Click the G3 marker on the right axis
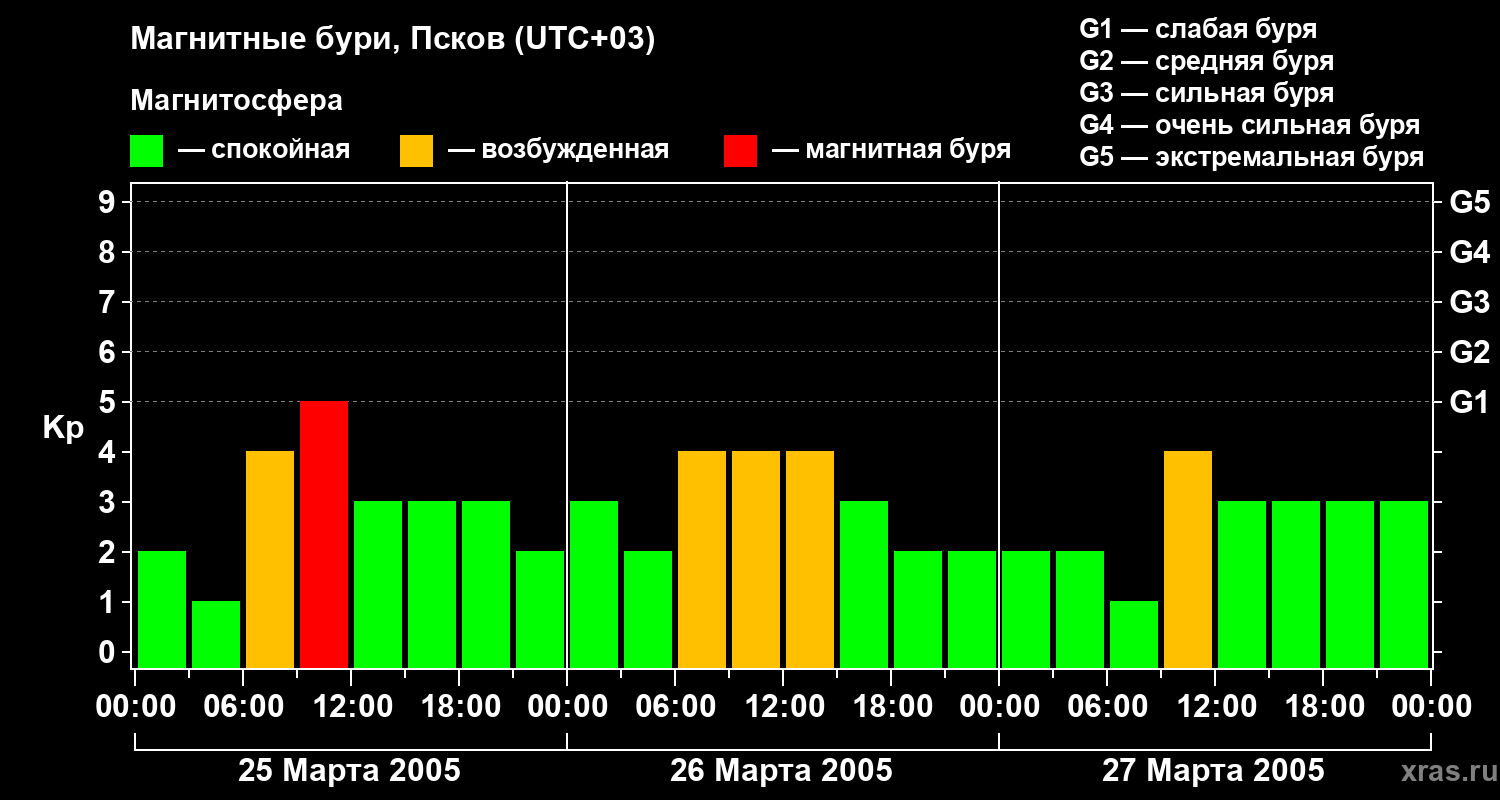 coord(1469,302)
